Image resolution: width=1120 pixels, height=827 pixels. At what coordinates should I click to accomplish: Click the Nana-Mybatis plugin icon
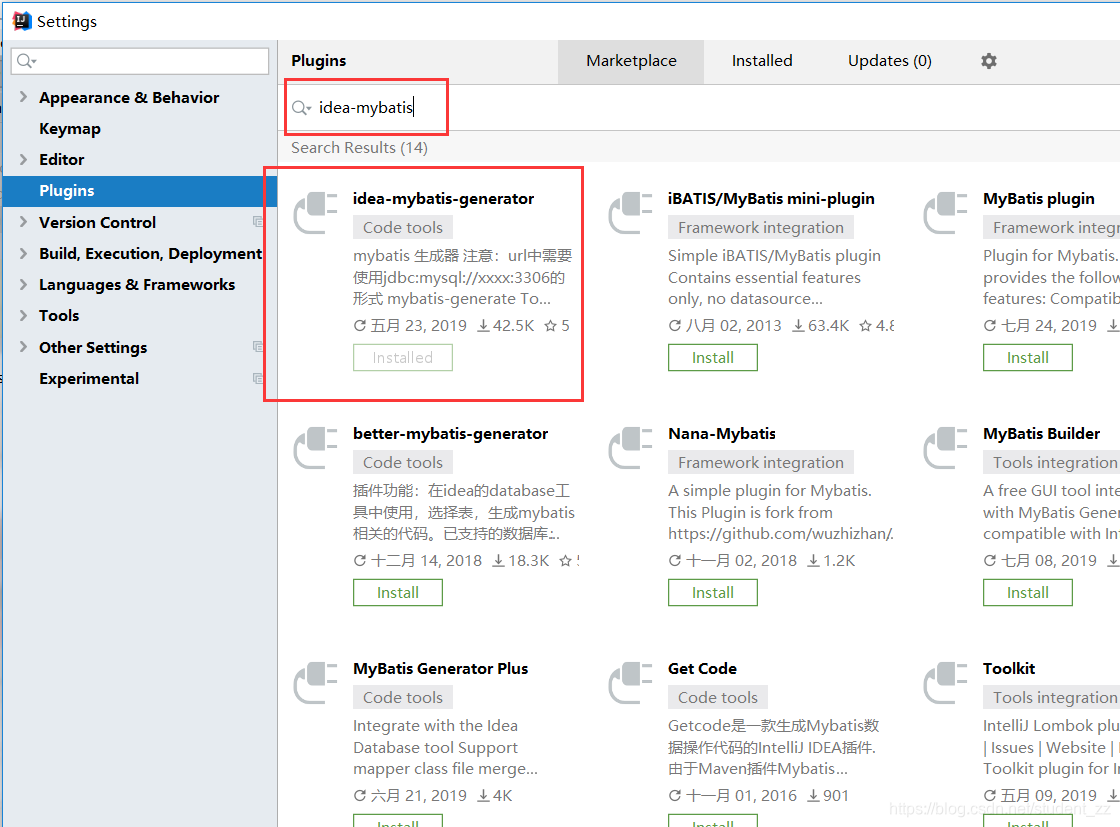pos(630,448)
